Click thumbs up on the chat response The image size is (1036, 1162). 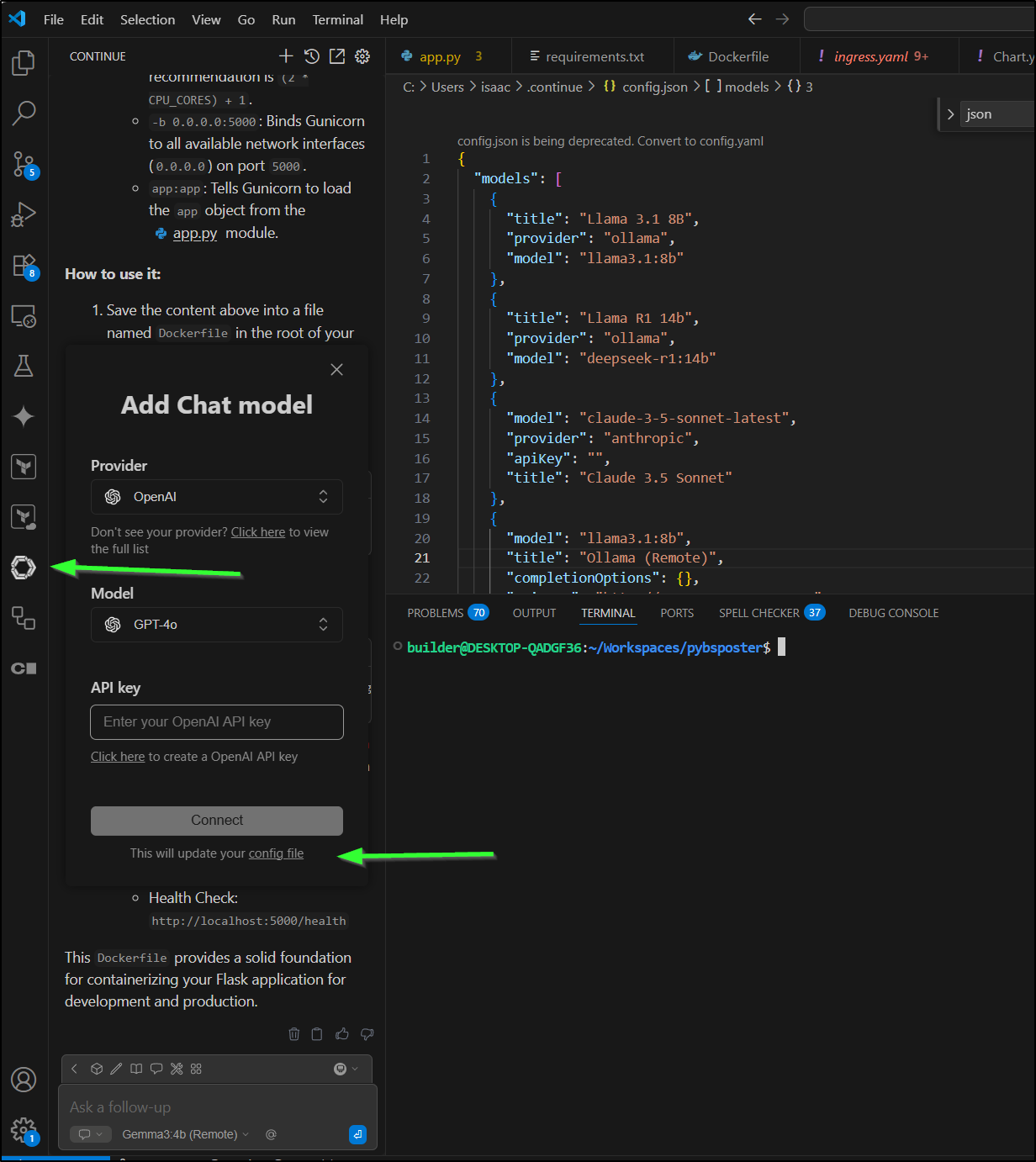342,1034
